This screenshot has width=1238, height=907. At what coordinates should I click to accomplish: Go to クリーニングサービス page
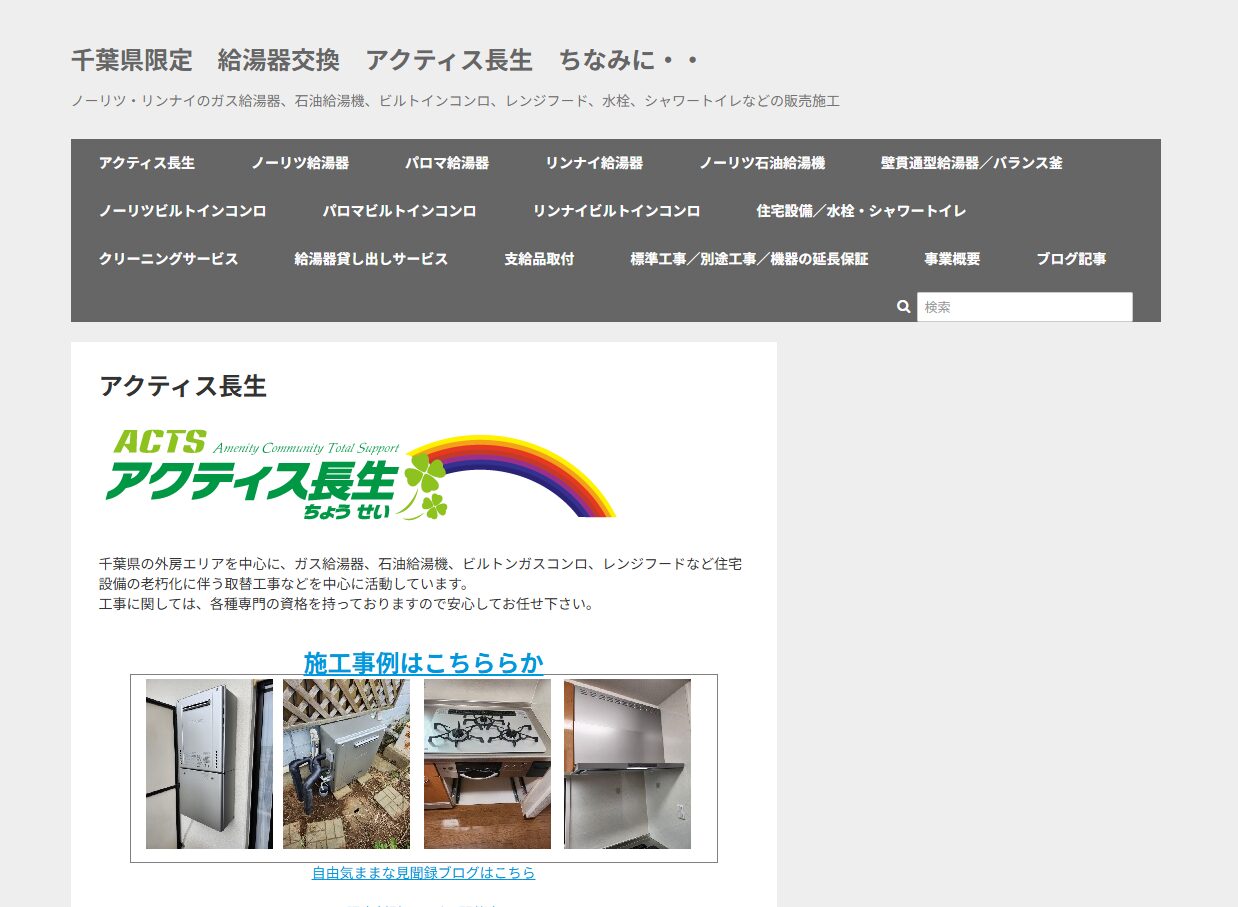(168, 259)
